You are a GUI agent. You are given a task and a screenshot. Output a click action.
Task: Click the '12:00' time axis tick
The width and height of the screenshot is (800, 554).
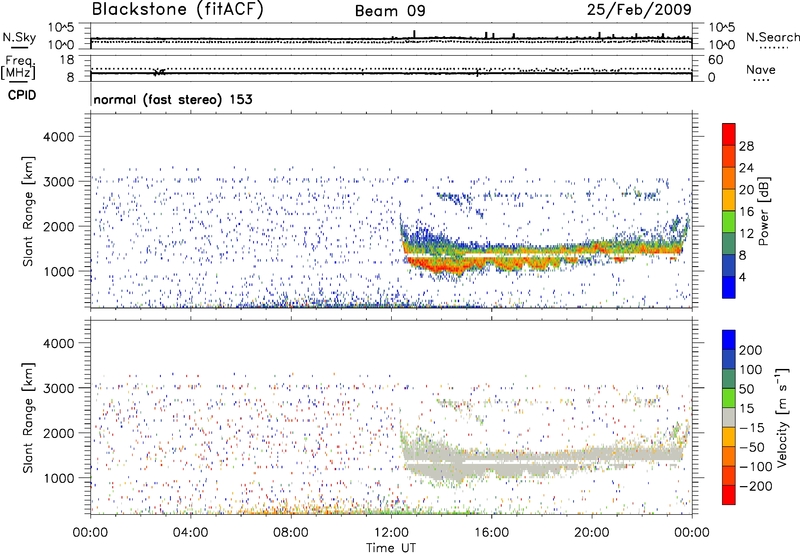391,533
